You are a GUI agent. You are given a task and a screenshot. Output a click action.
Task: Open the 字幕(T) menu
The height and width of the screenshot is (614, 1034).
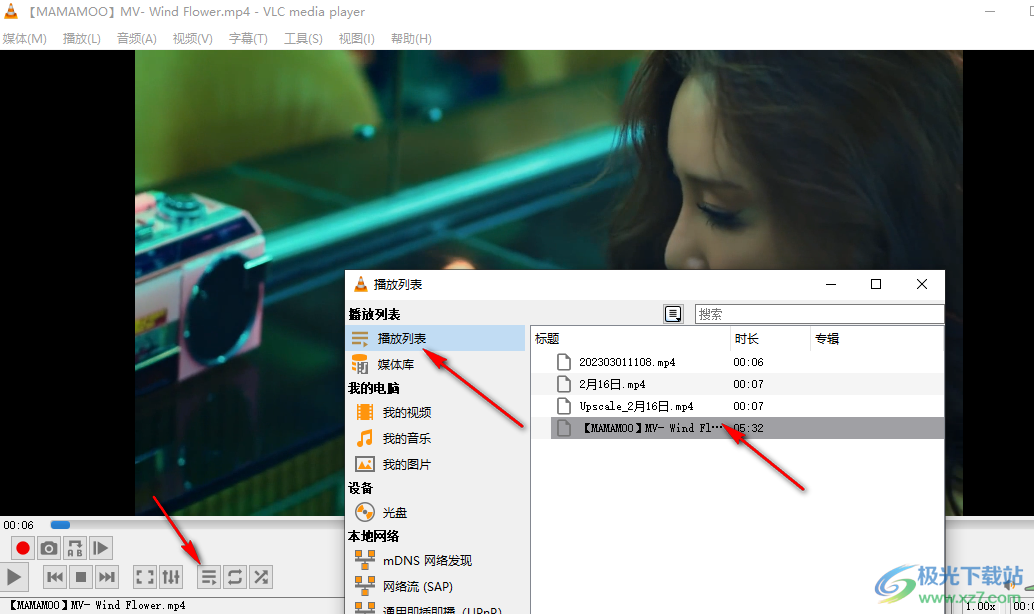tap(248, 38)
